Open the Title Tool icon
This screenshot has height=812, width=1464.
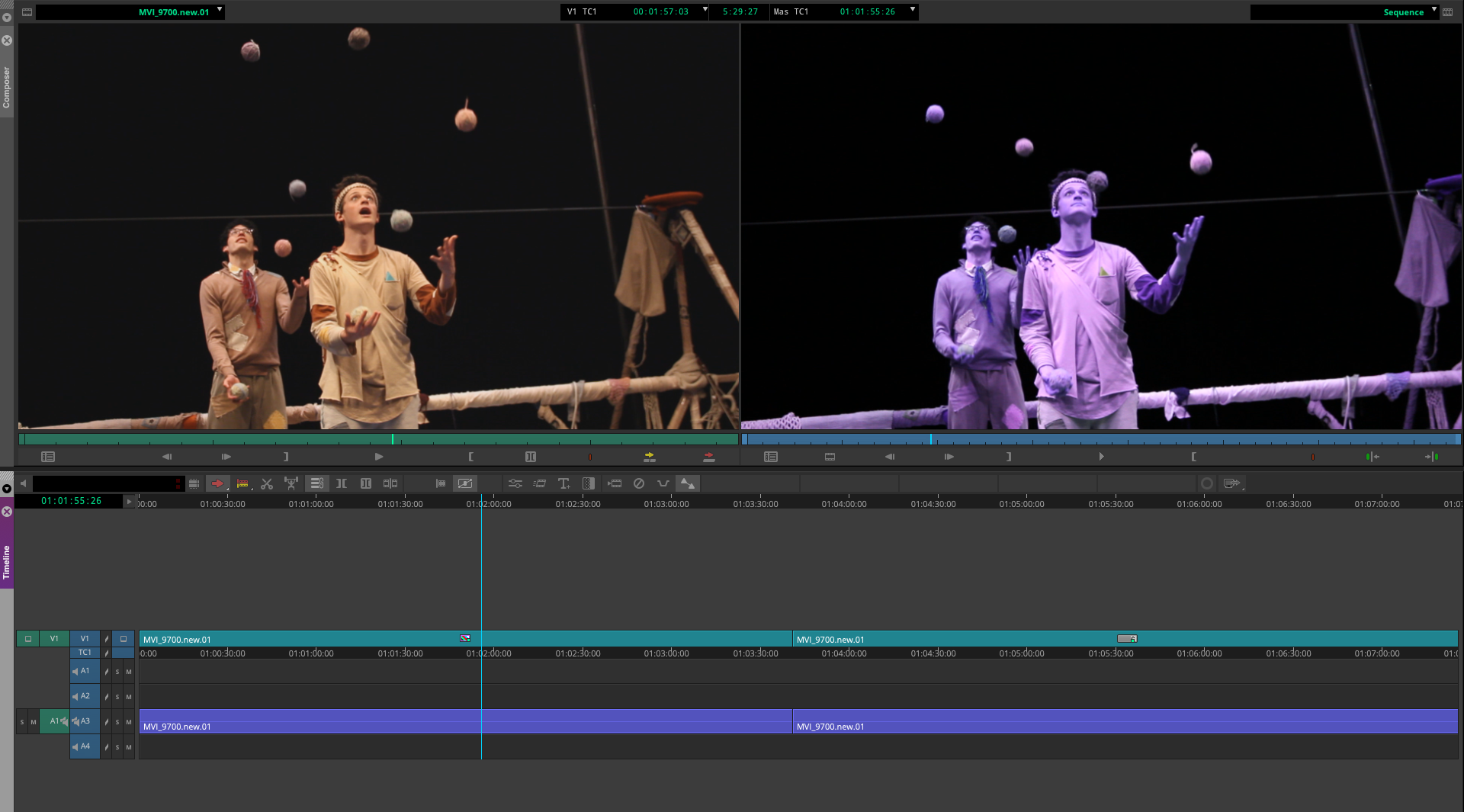coord(563,483)
